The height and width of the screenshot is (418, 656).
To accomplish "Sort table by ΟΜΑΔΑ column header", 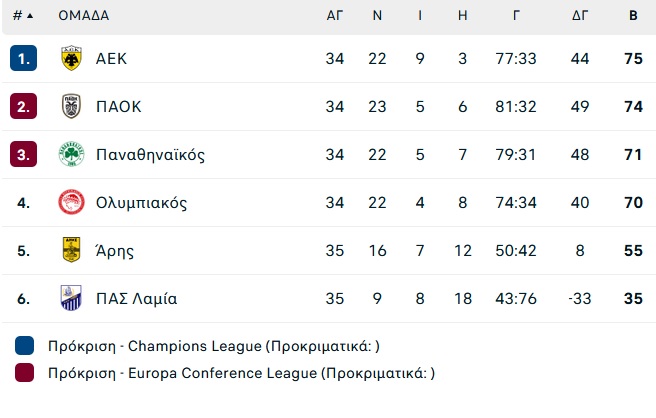I will pos(84,15).
